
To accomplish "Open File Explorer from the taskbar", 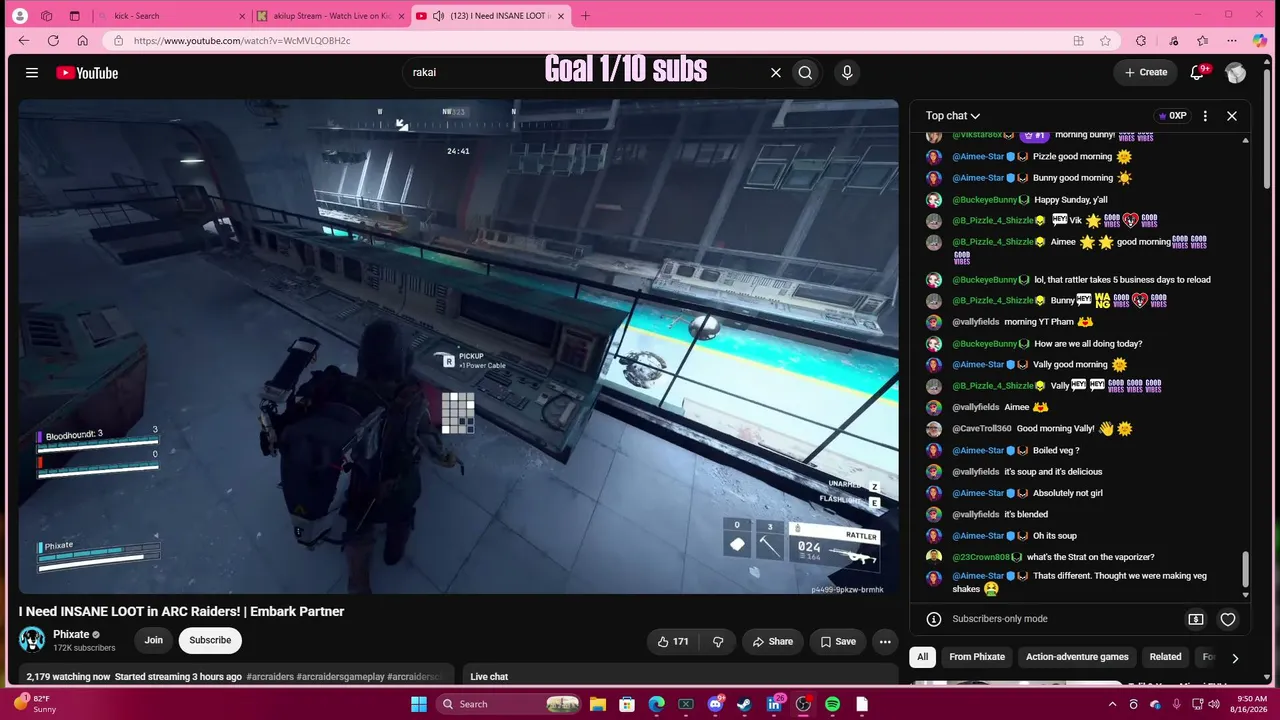I will 598,704.
